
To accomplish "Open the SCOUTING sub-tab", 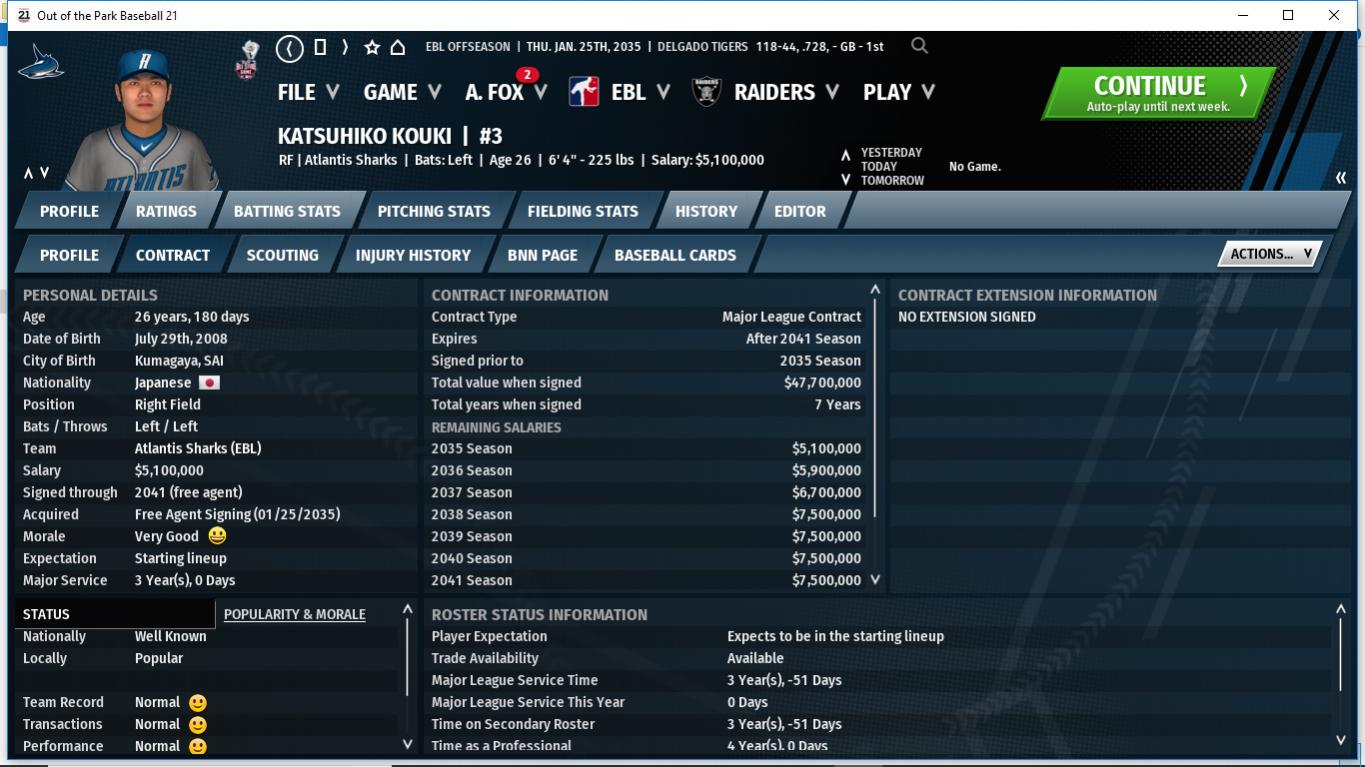I will click(283, 255).
